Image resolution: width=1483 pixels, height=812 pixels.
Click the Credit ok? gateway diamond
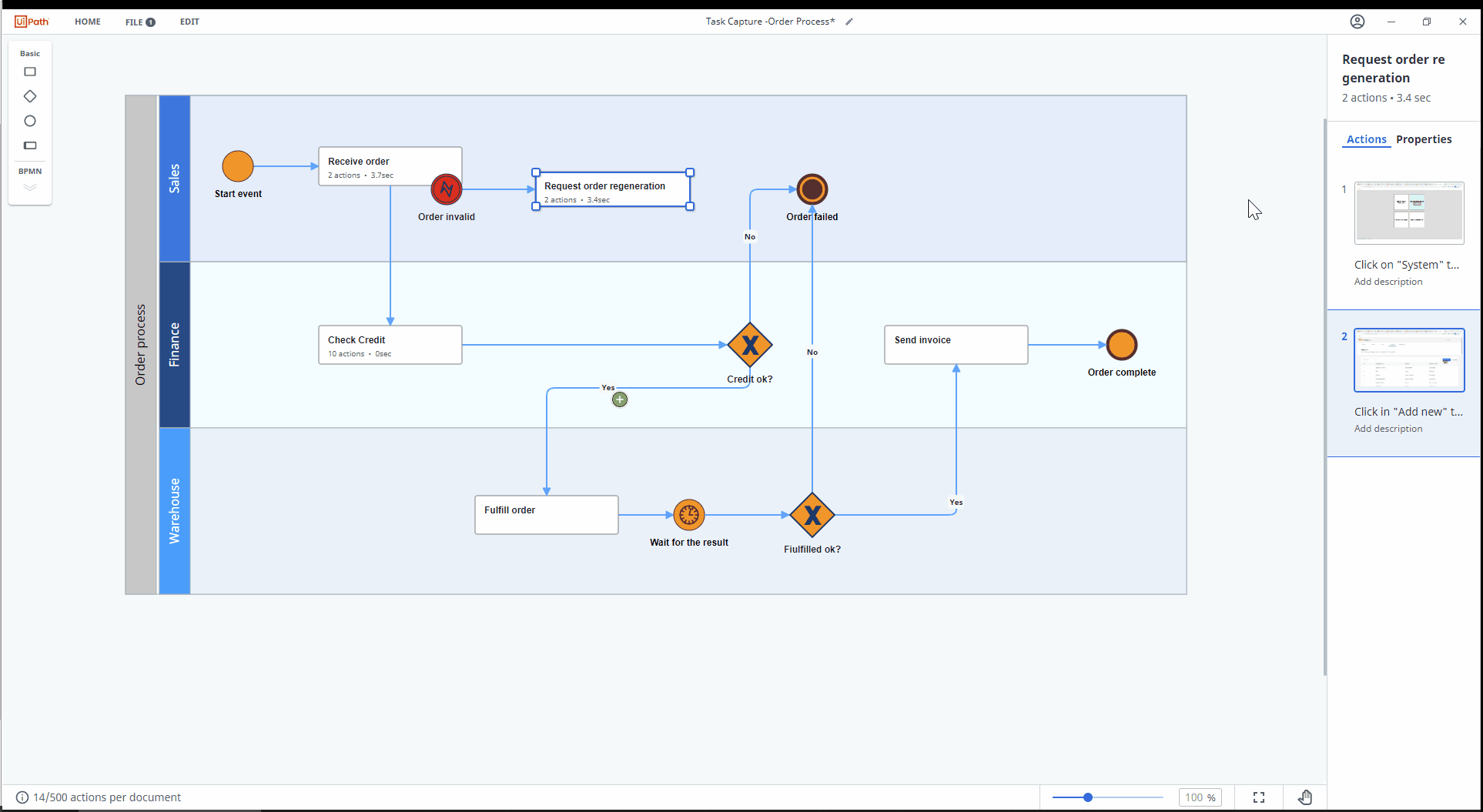750,345
